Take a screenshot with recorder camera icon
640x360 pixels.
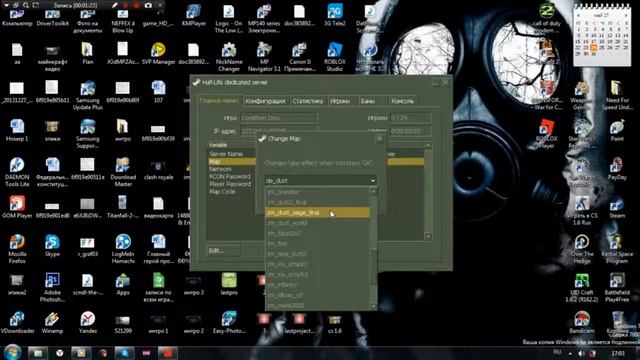pos(148,5)
